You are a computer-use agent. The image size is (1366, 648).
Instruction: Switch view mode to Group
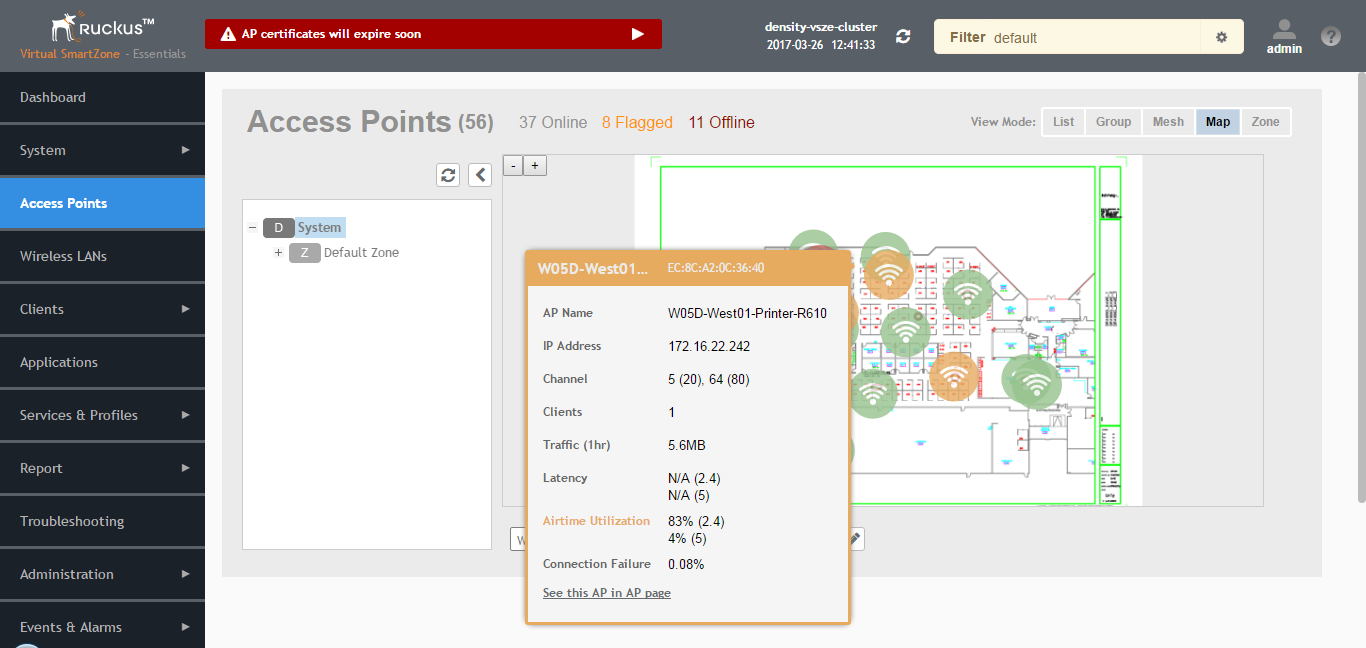(1113, 121)
